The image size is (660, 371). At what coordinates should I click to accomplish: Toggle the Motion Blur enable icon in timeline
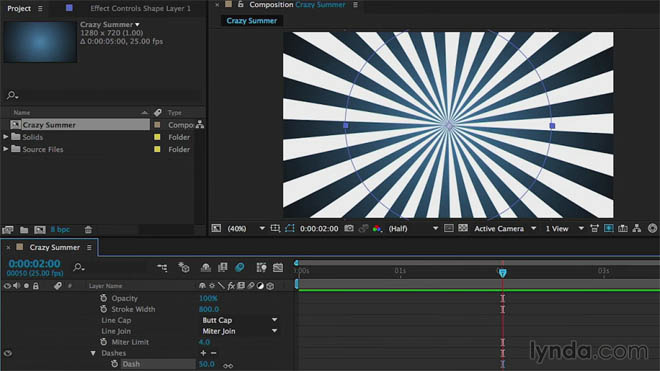(x=240, y=267)
